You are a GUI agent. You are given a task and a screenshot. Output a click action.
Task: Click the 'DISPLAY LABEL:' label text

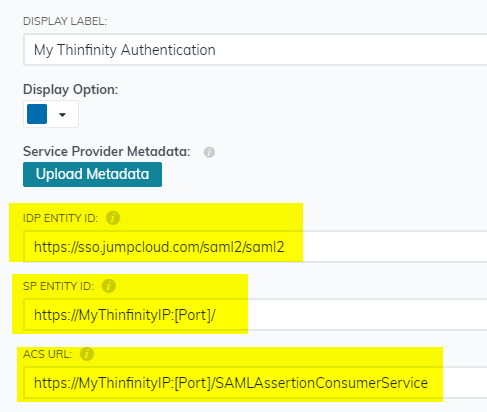pos(65,21)
